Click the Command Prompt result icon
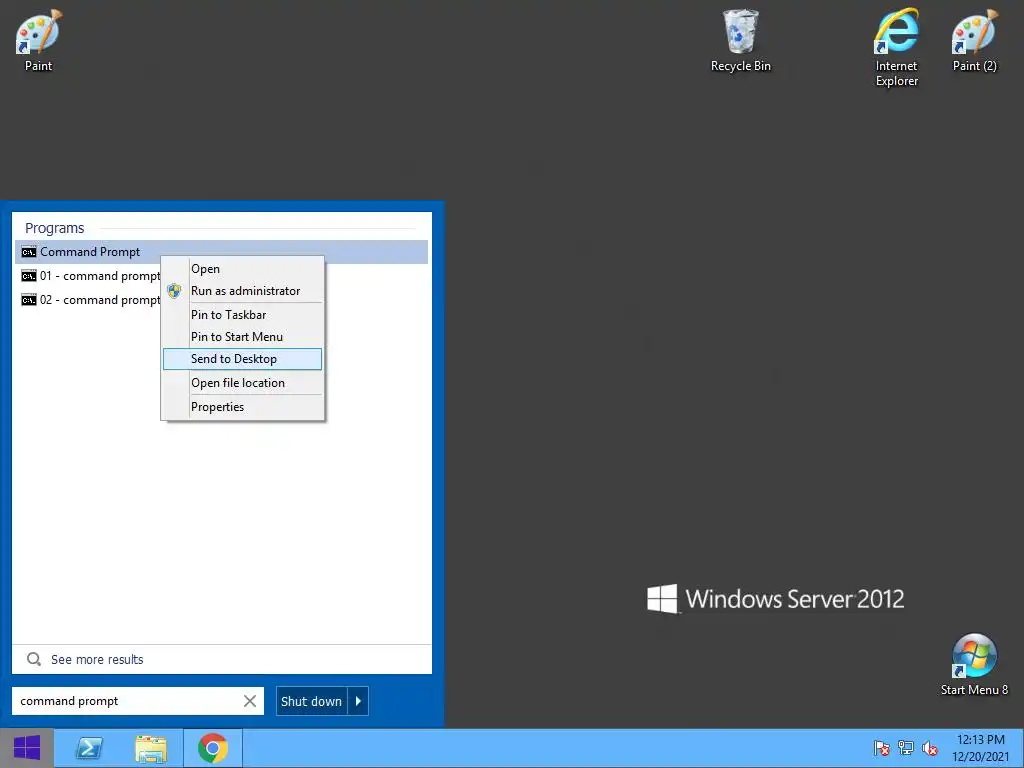 [28, 252]
